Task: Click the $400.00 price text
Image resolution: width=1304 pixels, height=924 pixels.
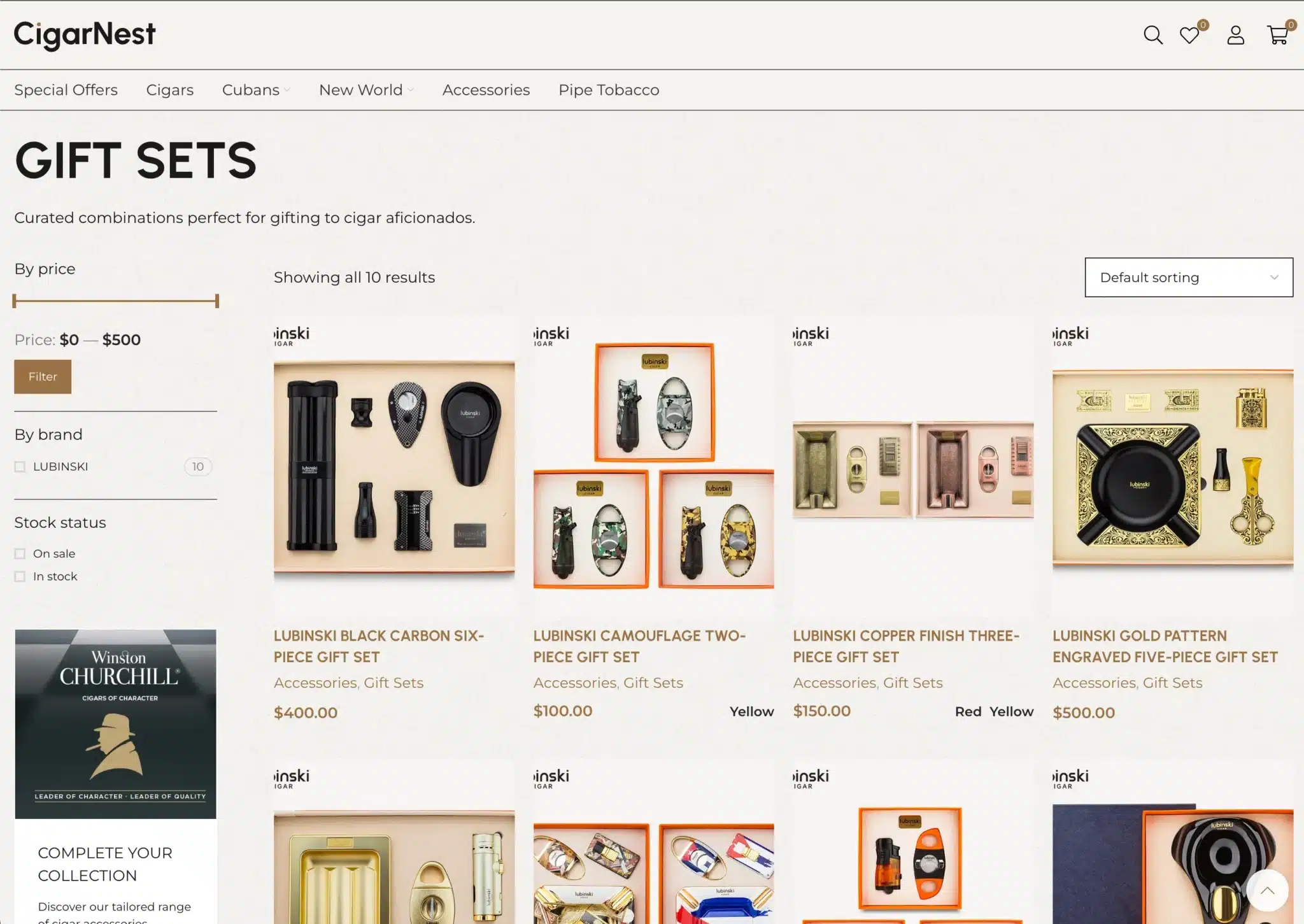Action: tap(306, 713)
